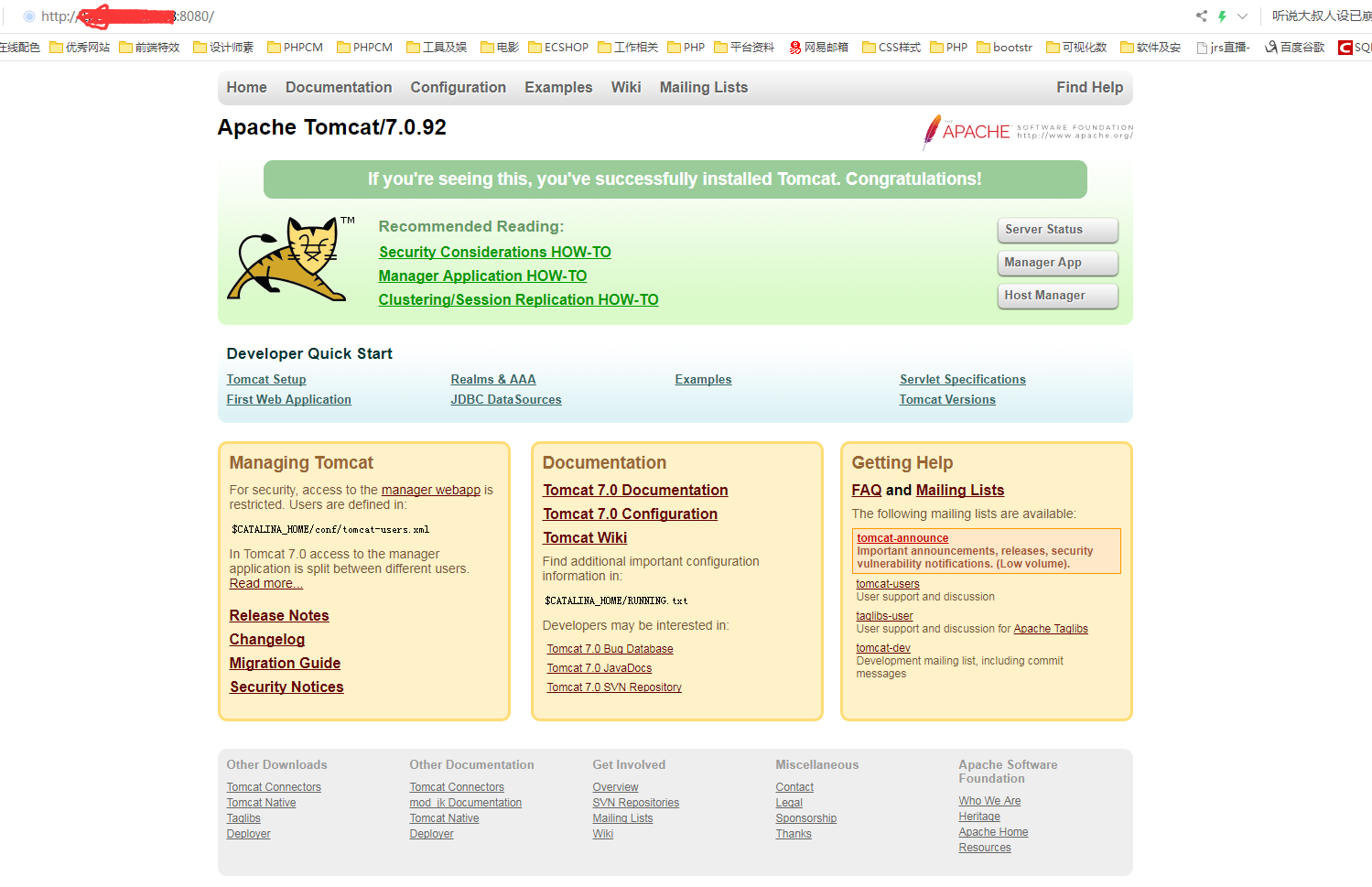This screenshot has width=1372, height=887.
Task: Open the JDBC DataSources link
Action: click(x=506, y=400)
